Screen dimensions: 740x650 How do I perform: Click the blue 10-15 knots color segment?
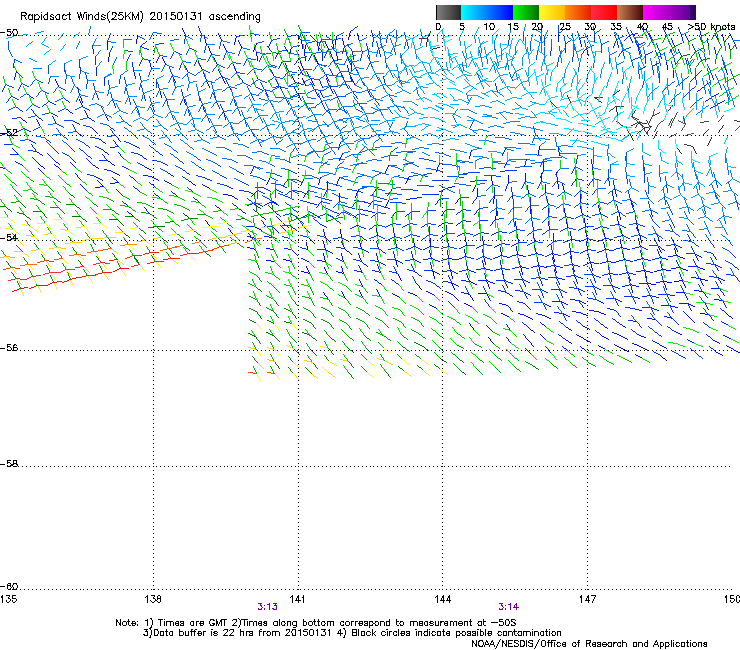point(500,12)
